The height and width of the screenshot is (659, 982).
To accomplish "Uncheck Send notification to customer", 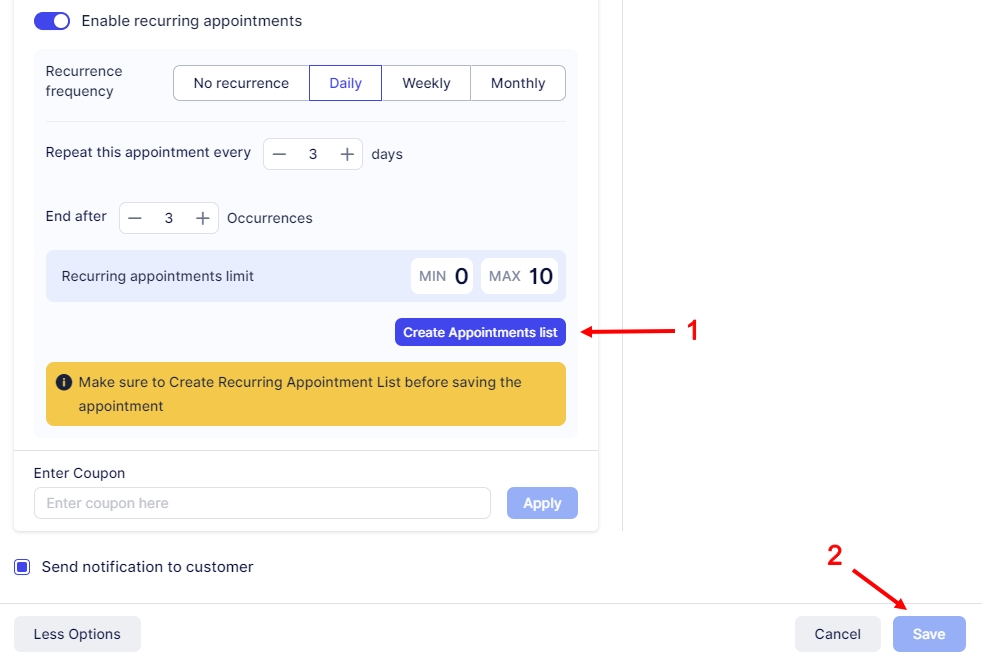I will [x=22, y=567].
